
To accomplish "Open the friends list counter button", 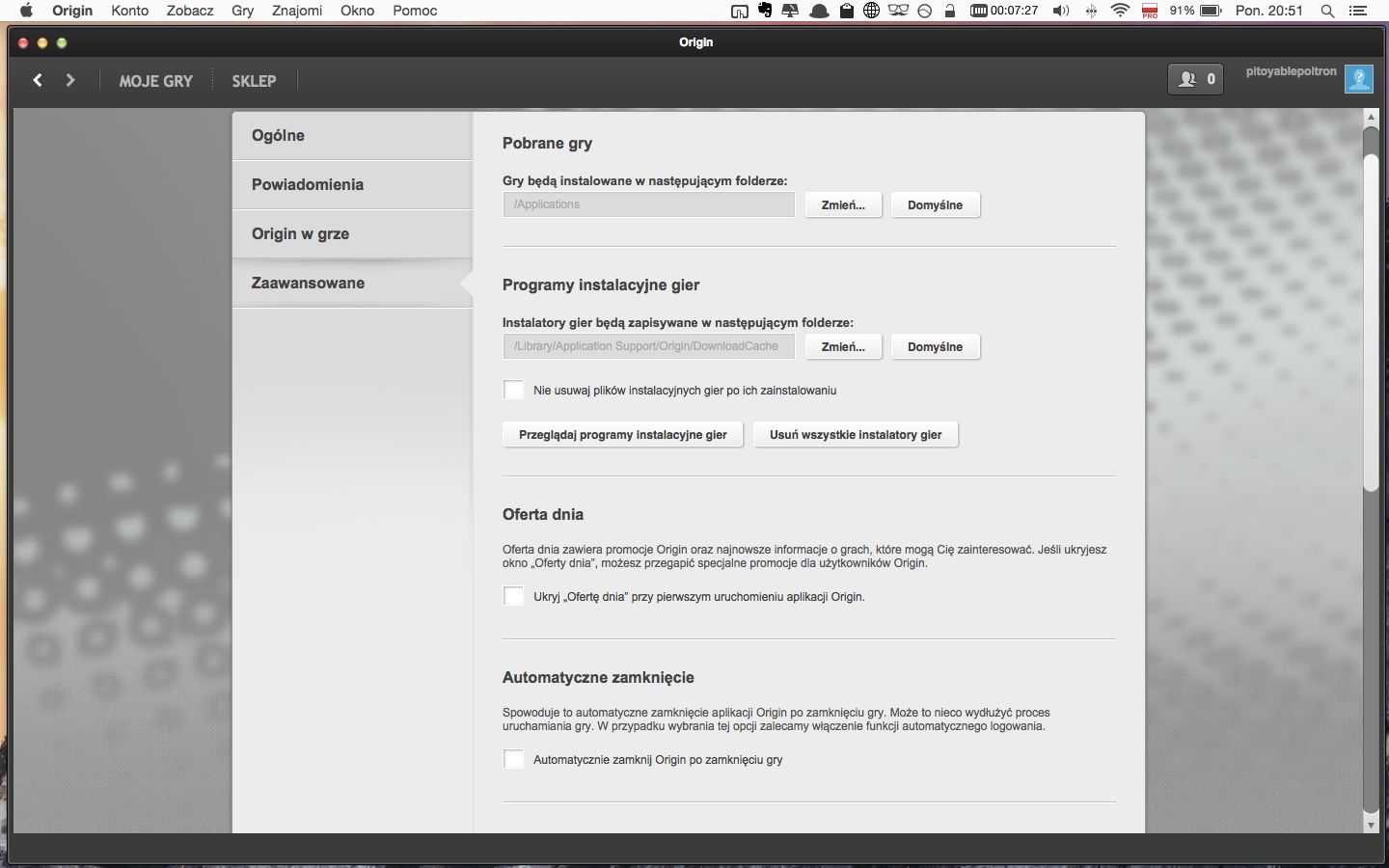I will point(1195,79).
